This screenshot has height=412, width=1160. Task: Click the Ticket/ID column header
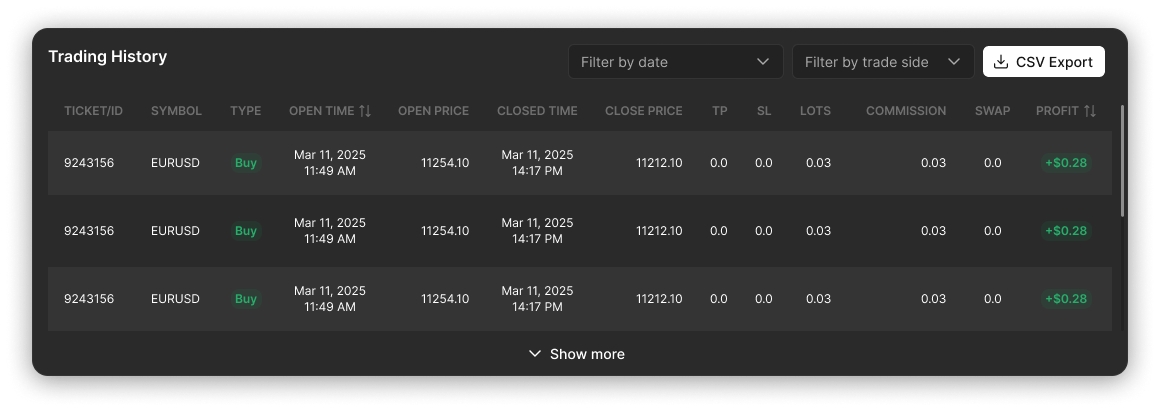93,111
